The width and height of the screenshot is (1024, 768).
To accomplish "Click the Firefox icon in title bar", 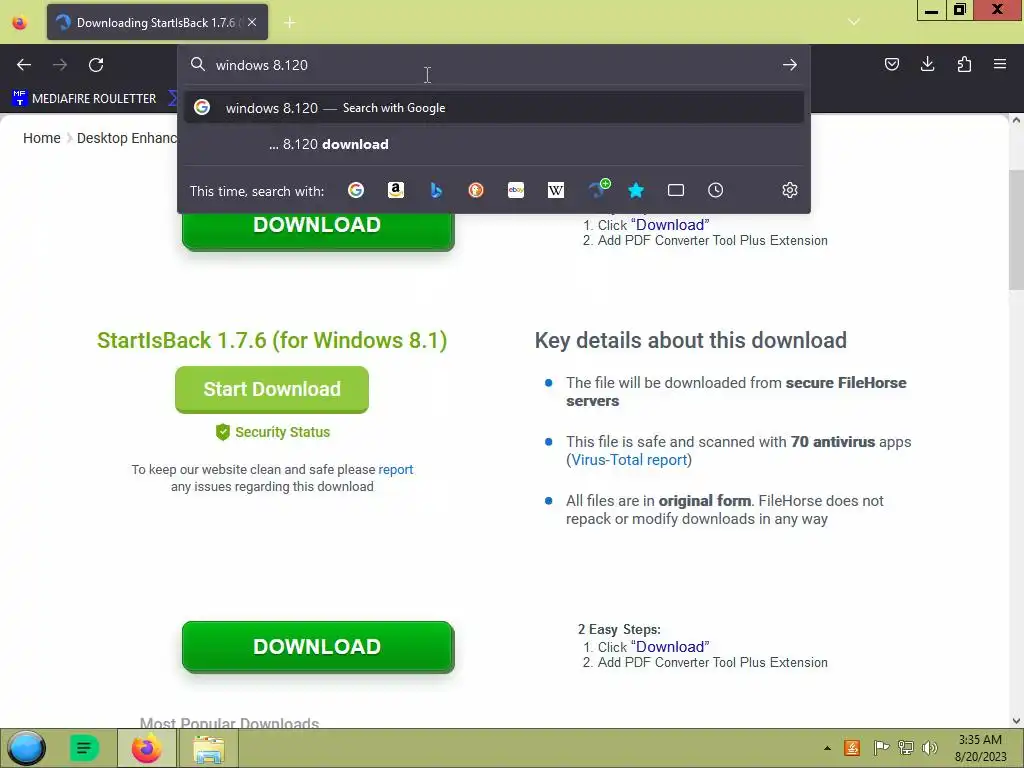I will 20,23.
